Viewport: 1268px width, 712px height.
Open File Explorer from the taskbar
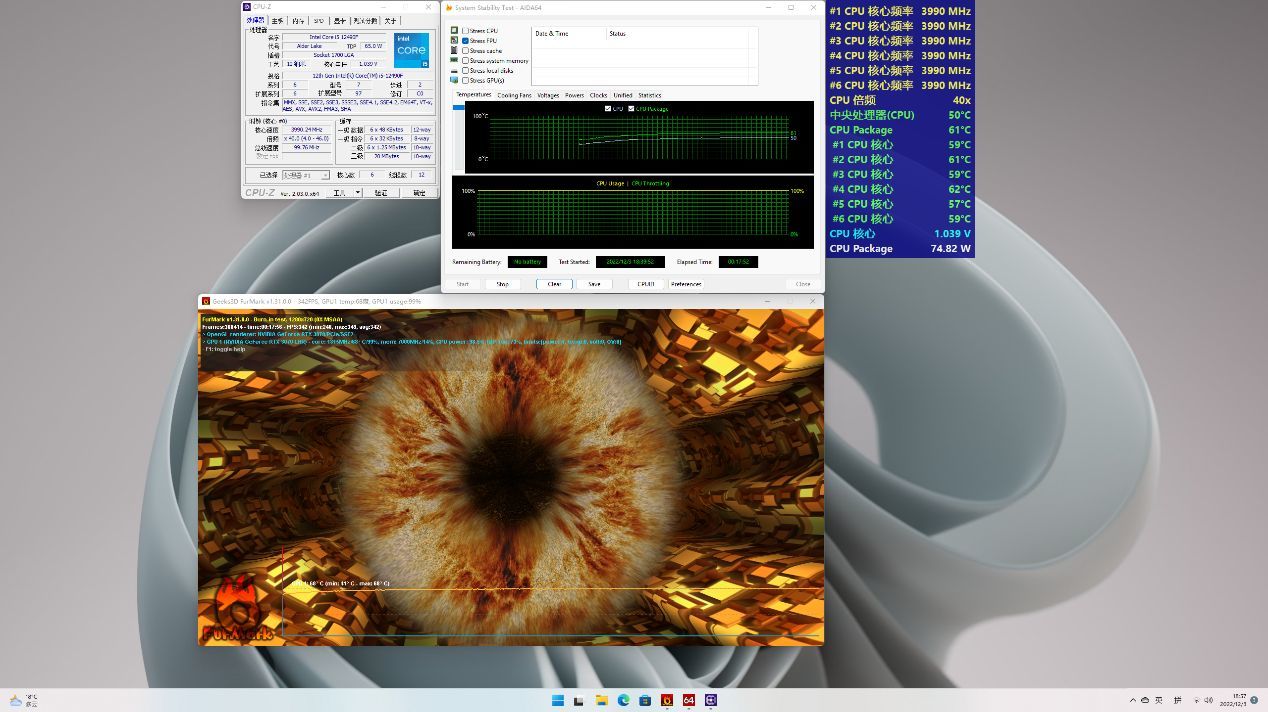pyautogui.click(x=602, y=700)
